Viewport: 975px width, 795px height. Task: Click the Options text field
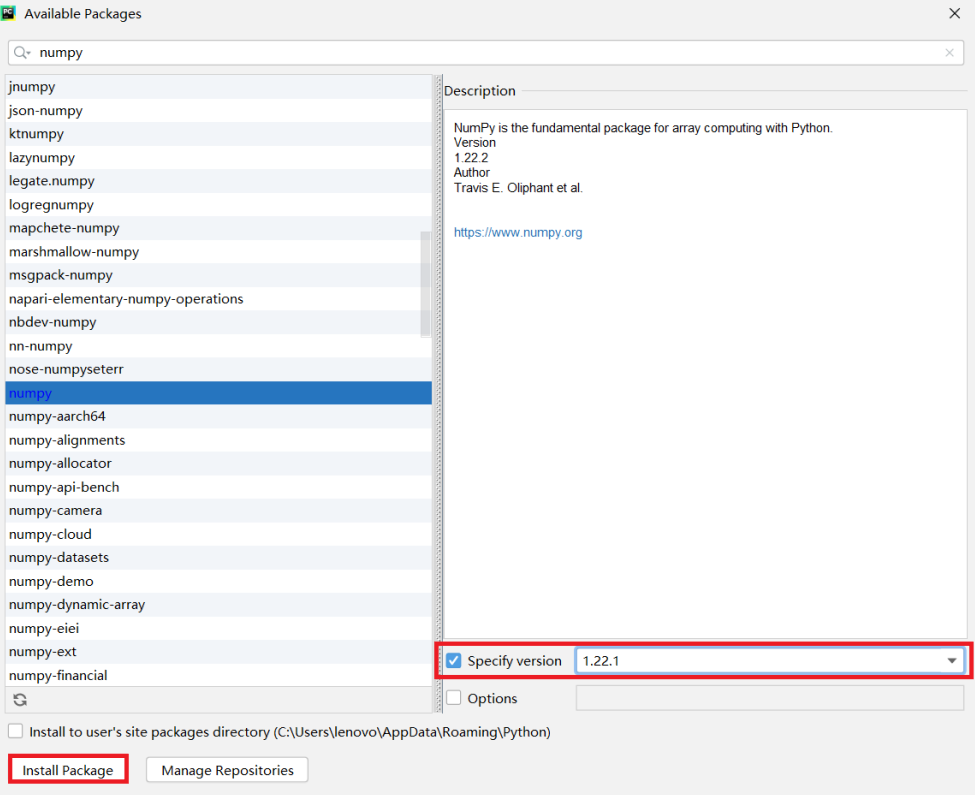pyautogui.click(x=770, y=697)
